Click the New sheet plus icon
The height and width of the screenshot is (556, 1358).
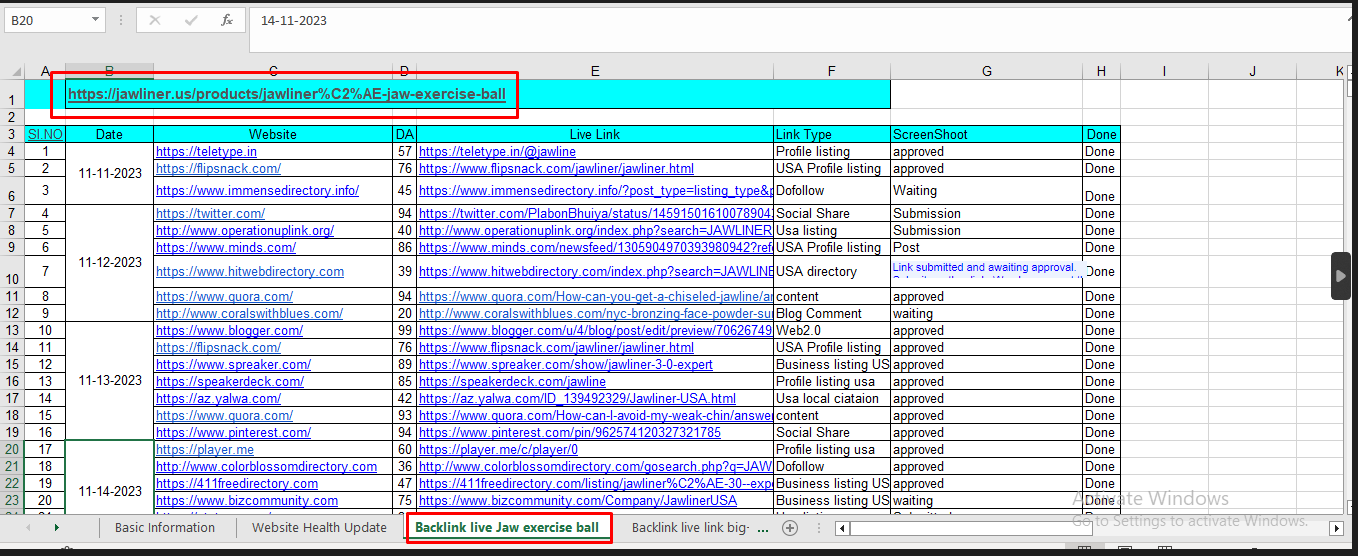[790, 528]
